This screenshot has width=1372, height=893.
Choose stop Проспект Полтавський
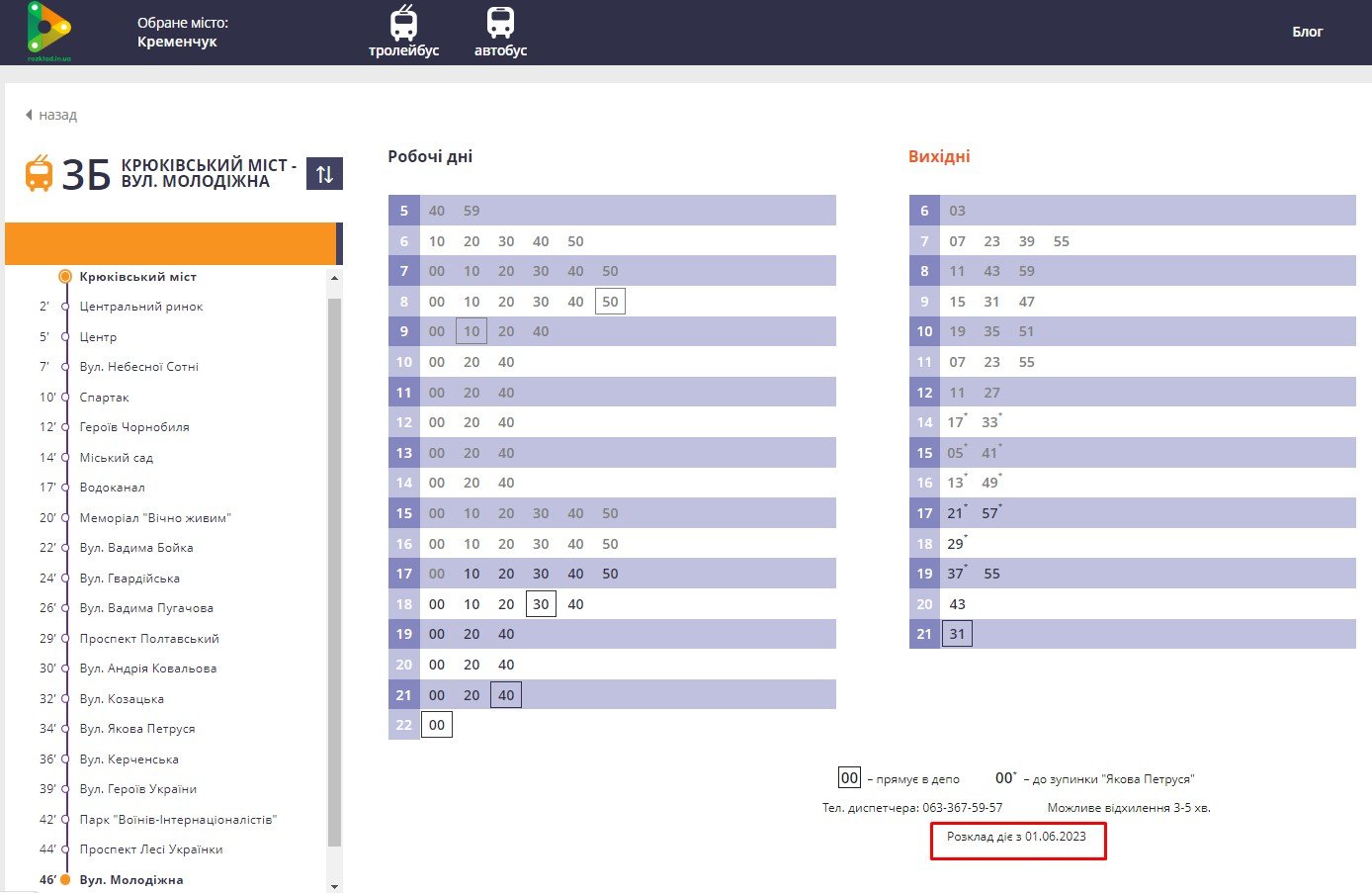(149, 639)
